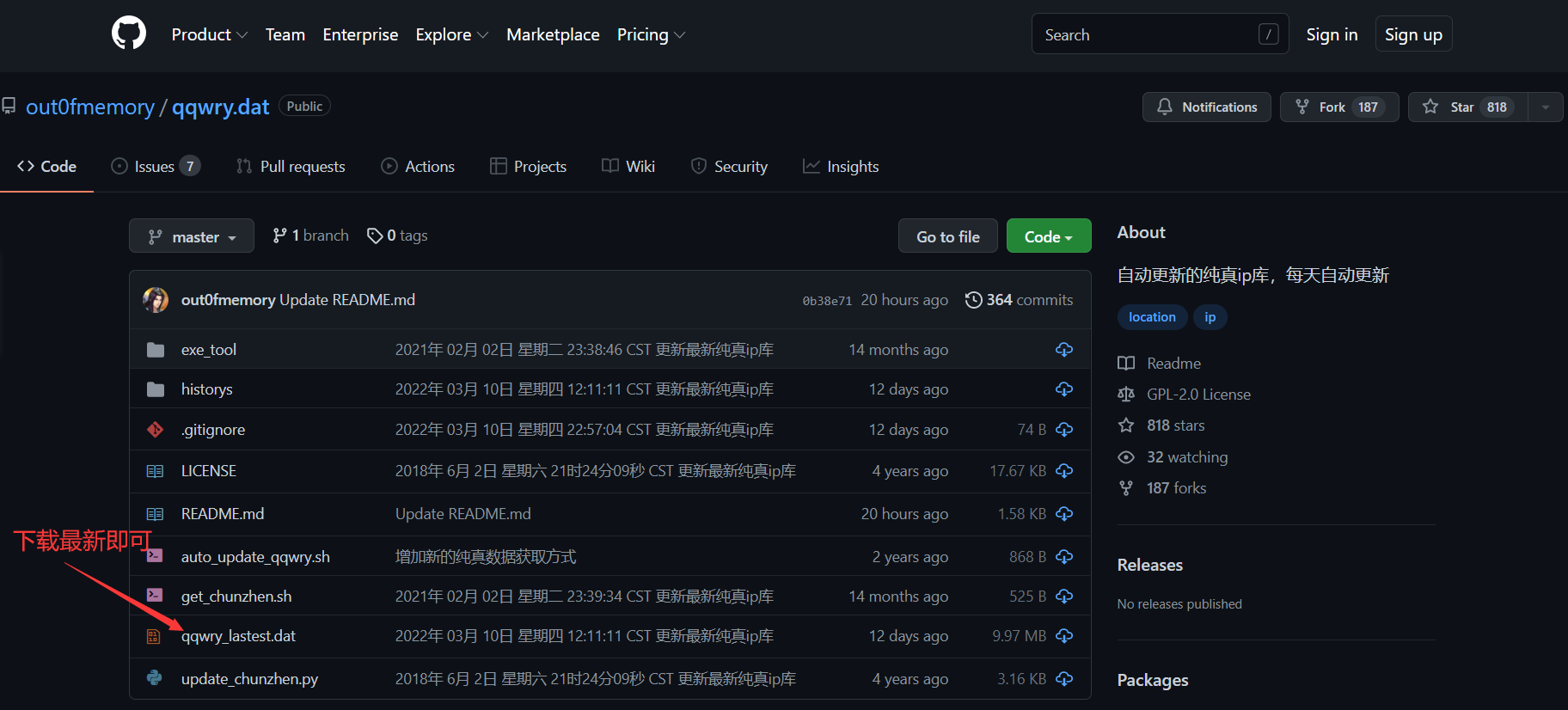Click the exe_tool folder icon

156,350
